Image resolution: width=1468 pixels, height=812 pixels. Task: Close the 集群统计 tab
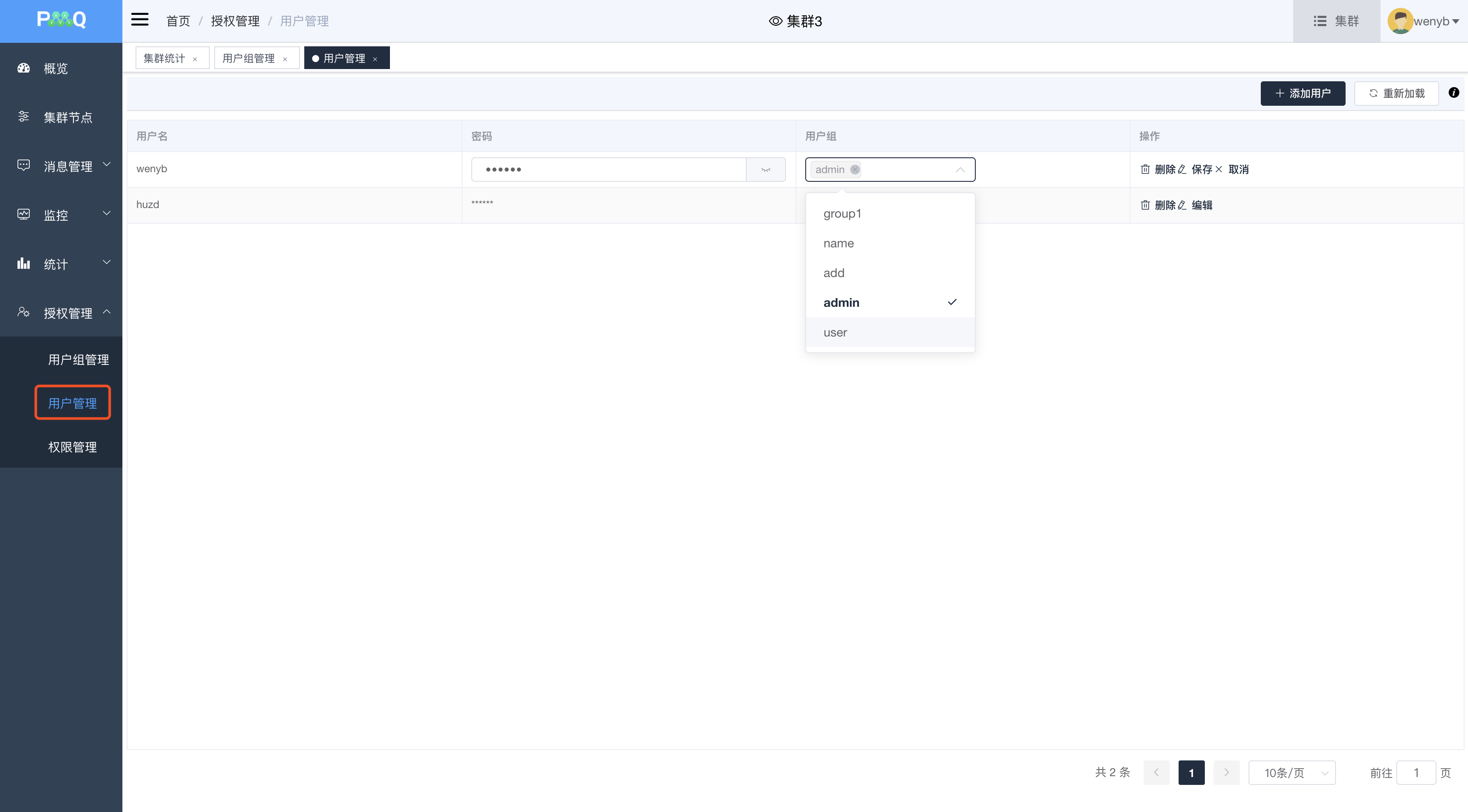coord(195,59)
